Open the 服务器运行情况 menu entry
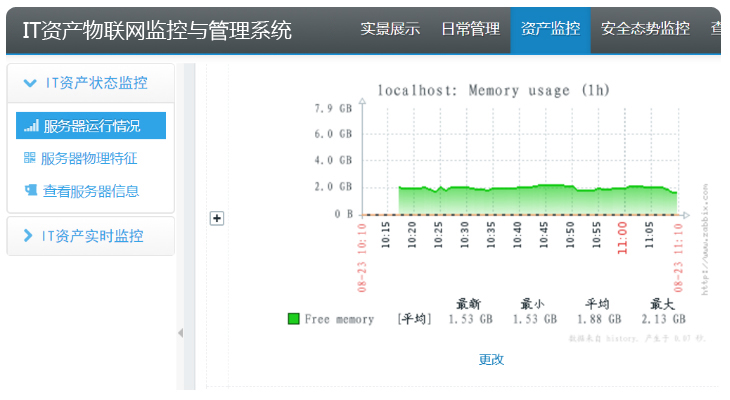 click(91, 126)
